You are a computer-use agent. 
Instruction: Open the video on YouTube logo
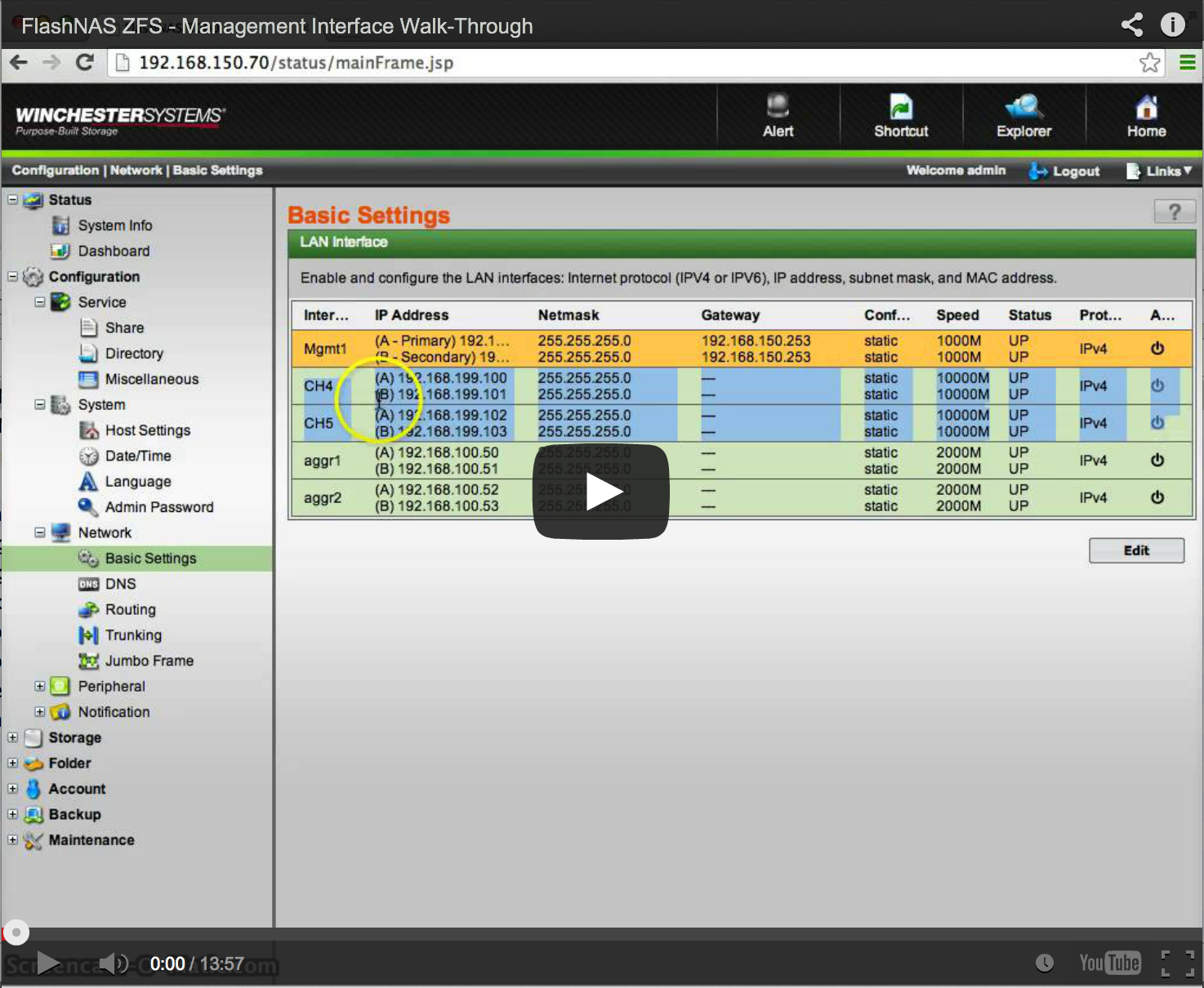(x=1109, y=964)
